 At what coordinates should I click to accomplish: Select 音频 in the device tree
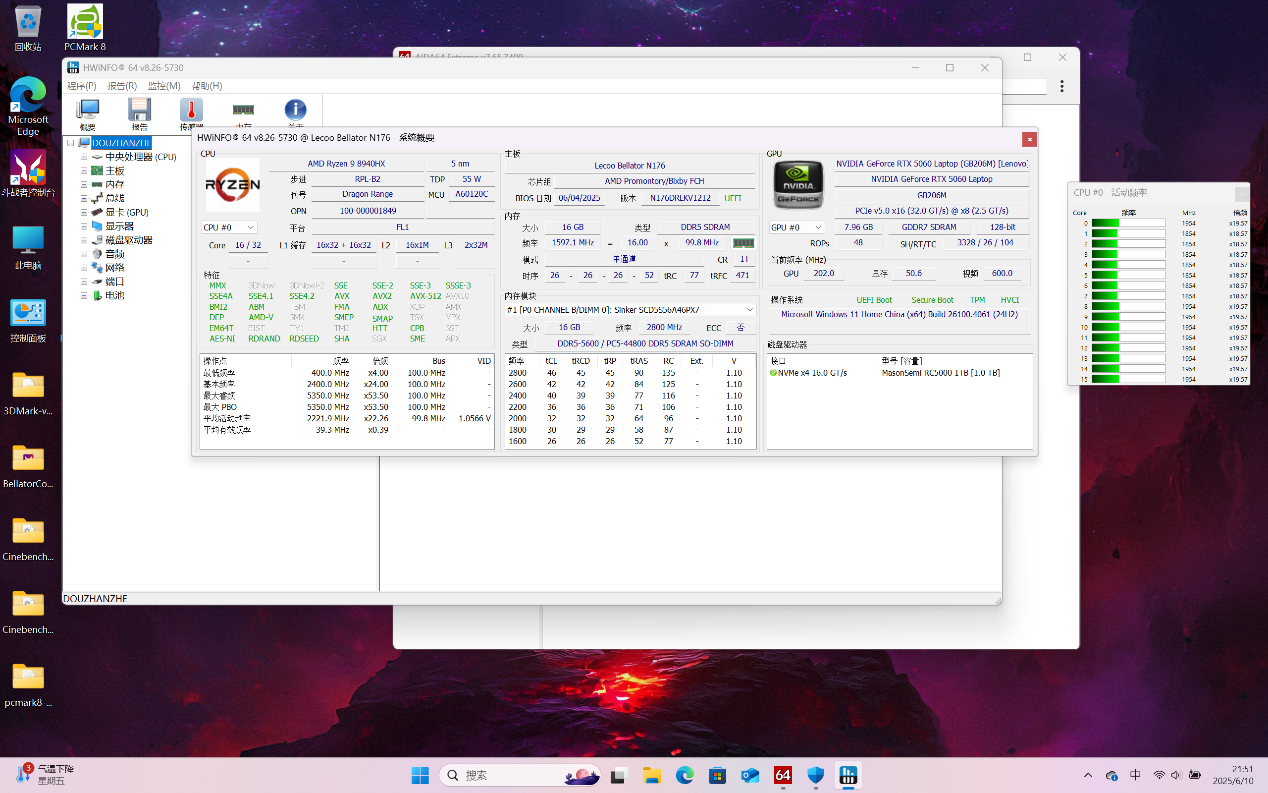coord(115,254)
